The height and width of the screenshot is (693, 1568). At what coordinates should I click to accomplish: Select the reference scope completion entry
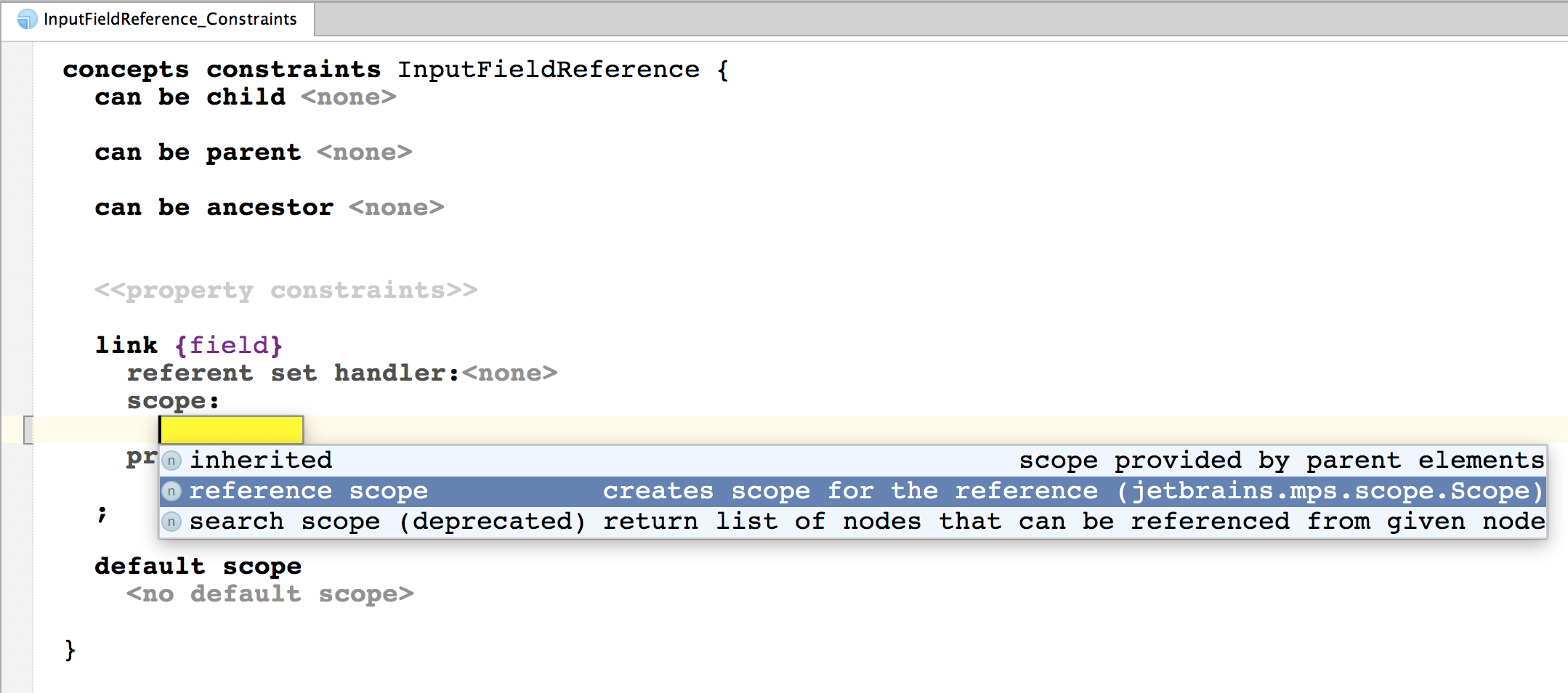pyautogui.click(x=309, y=491)
